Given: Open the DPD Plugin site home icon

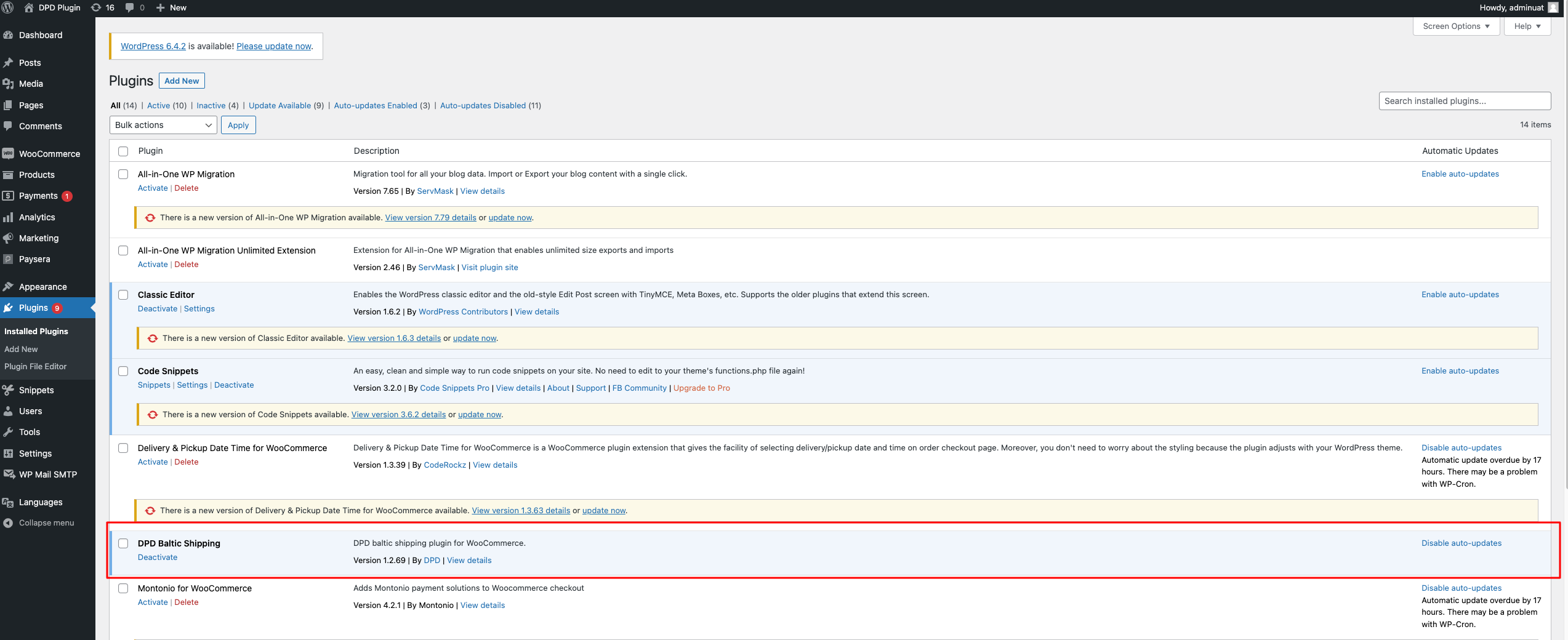Looking at the screenshot, I should [28, 7].
